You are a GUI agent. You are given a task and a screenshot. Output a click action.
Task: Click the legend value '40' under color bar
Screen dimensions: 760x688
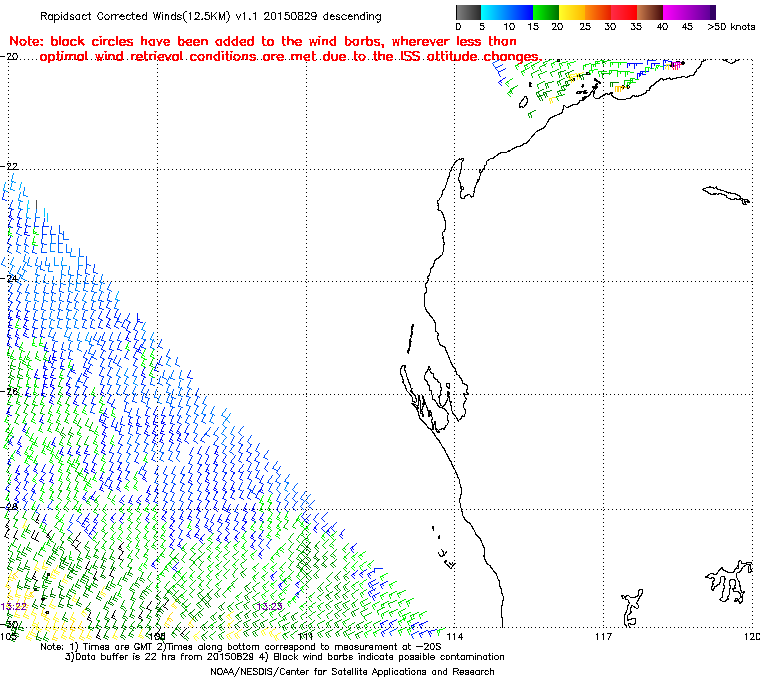click(662, 27)
